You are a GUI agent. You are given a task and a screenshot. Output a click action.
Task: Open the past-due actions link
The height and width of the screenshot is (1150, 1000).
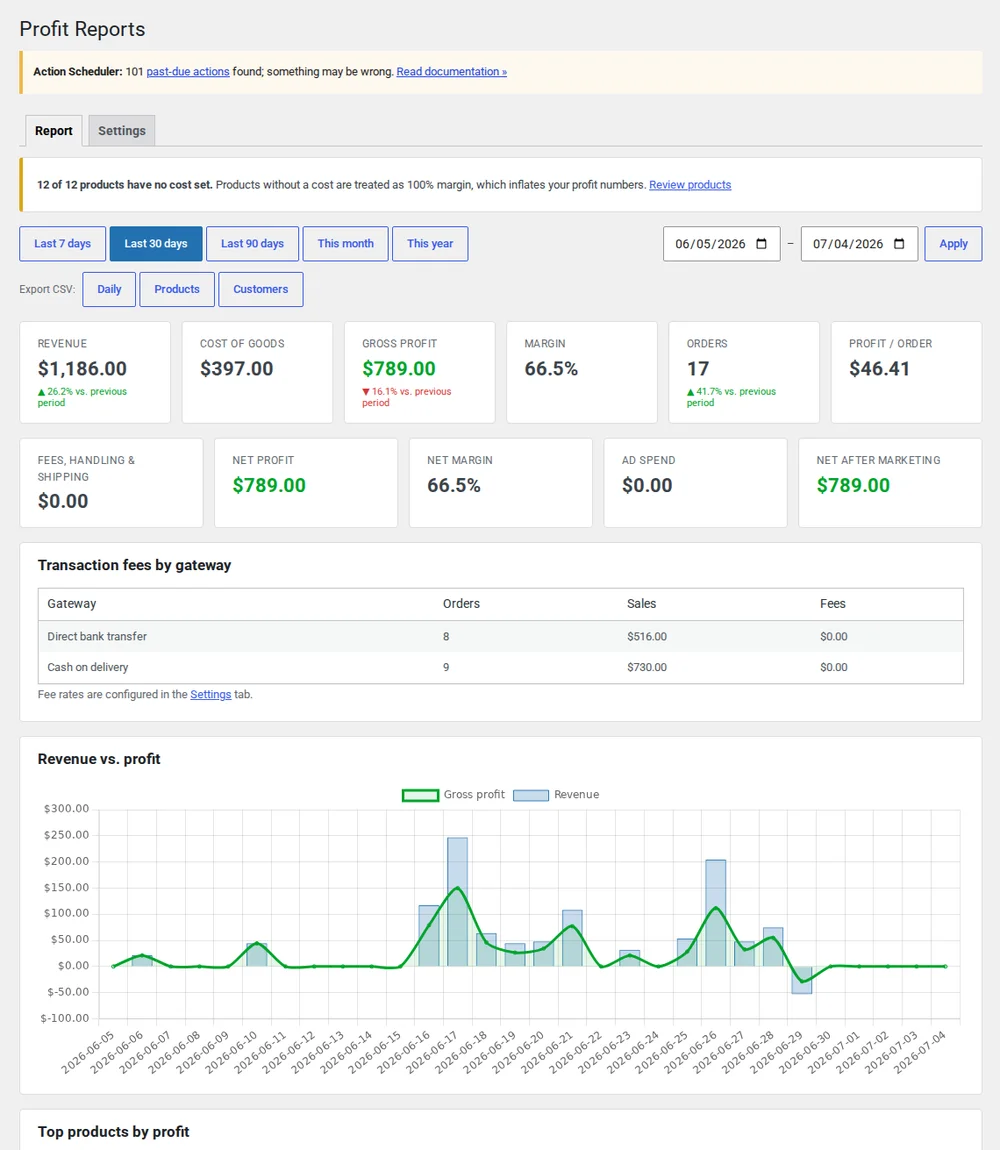point(188,72)
